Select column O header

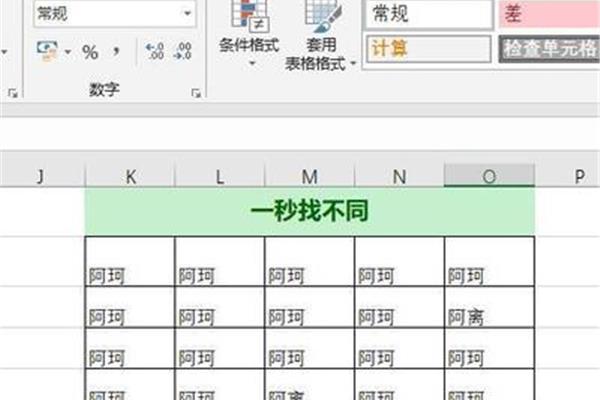(489, 176)
